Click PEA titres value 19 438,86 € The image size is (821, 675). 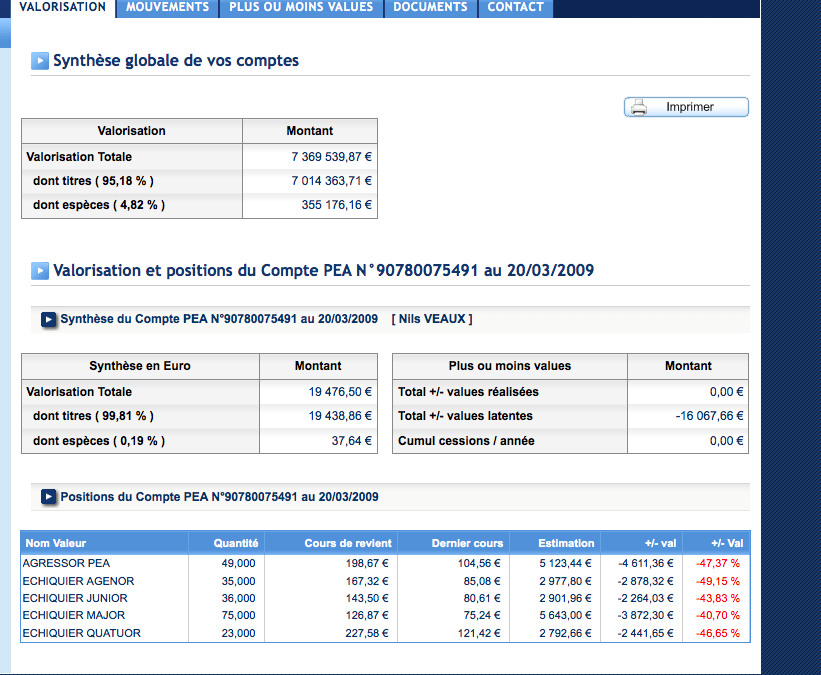(x=340, y=416)
